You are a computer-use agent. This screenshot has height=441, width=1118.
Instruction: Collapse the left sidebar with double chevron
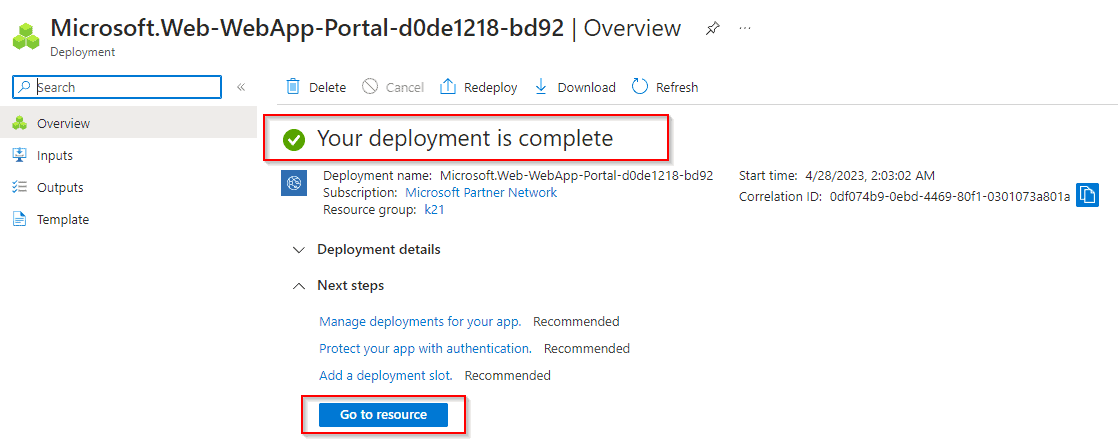[241, 87]
